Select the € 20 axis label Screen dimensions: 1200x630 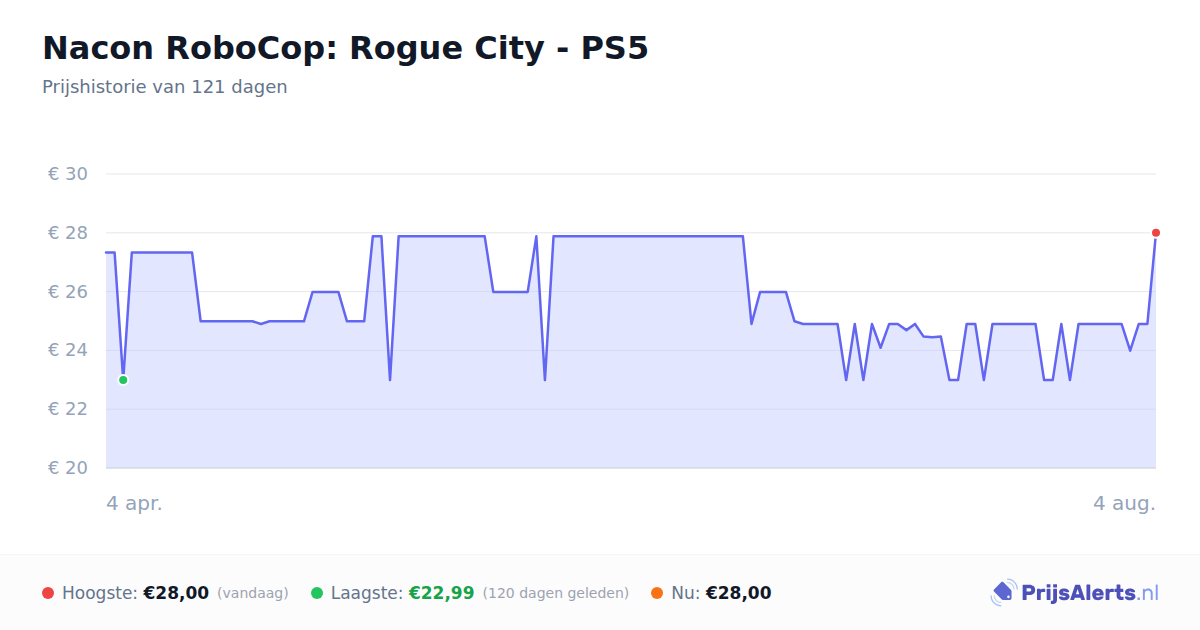click(x=68, y=468)
